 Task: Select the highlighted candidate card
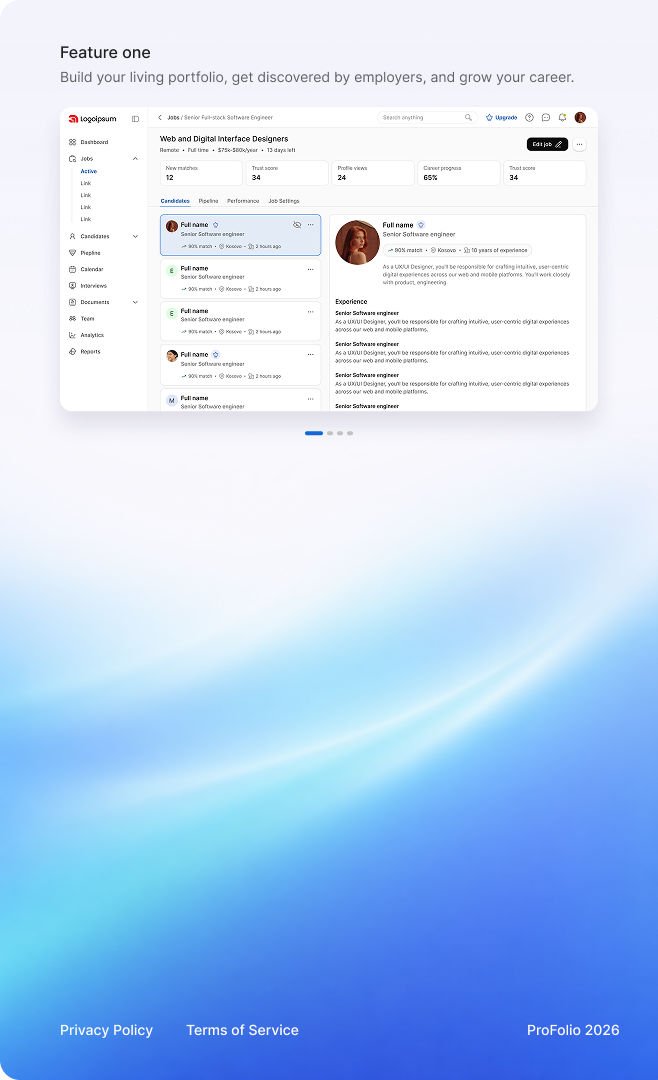tap(240, 235)
